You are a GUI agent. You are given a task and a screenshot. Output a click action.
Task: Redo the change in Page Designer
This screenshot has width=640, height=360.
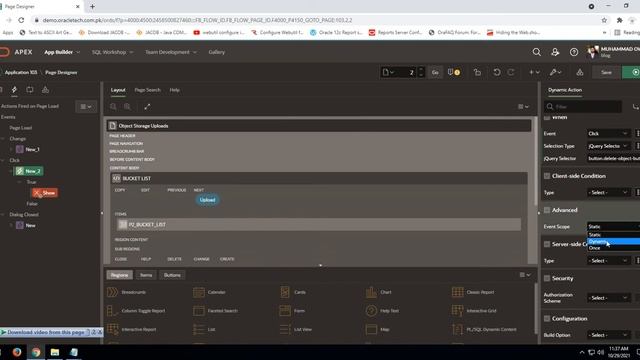pyautogui.click(x=511, y=72)
